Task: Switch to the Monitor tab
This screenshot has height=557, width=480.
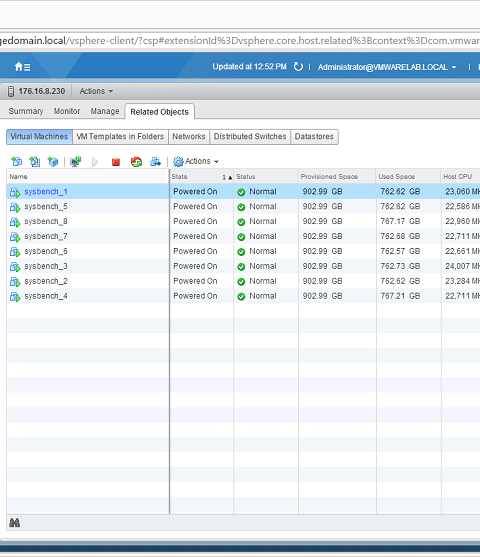Action: pos(67,111)
